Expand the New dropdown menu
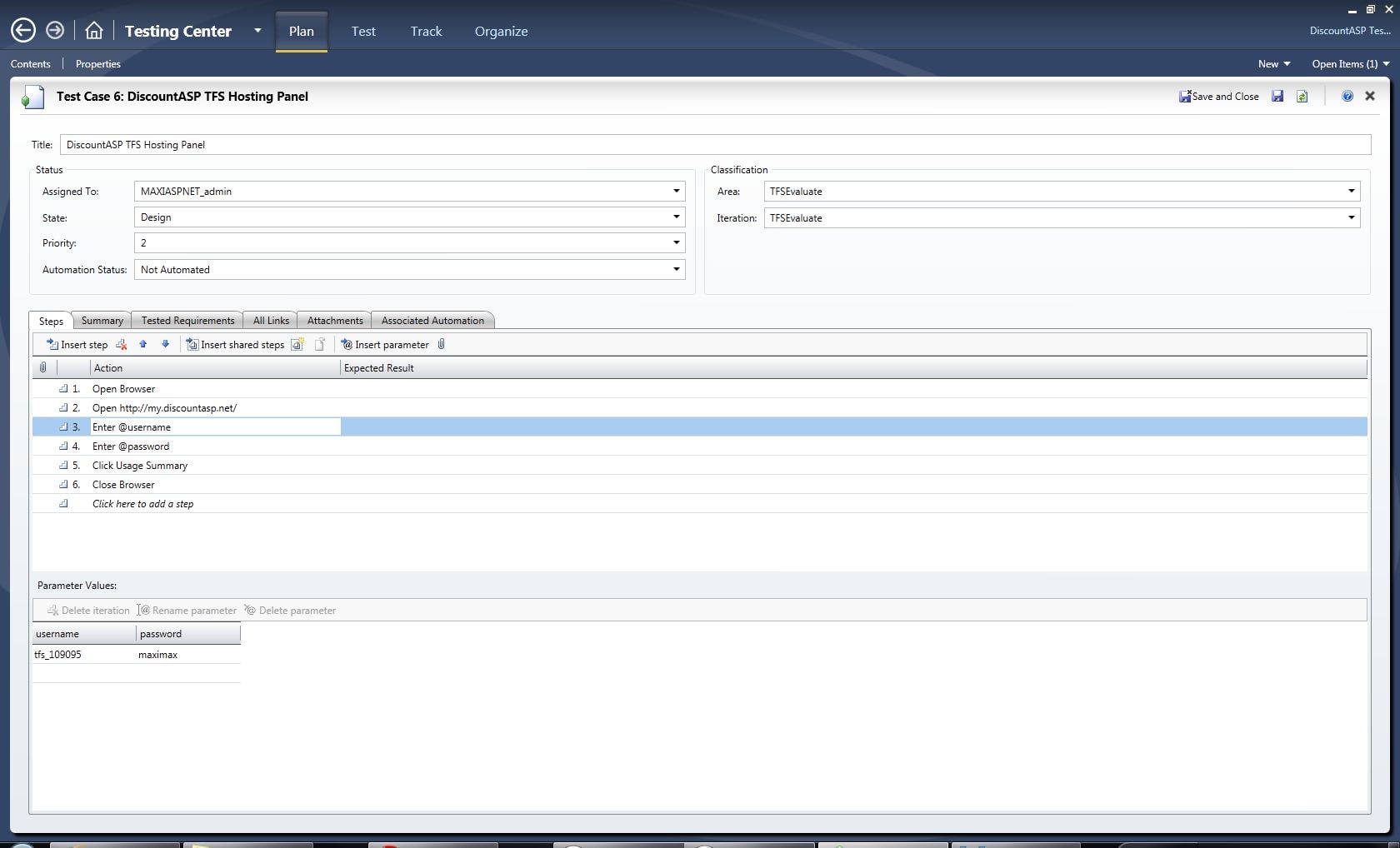 (x=1274, y=64)
